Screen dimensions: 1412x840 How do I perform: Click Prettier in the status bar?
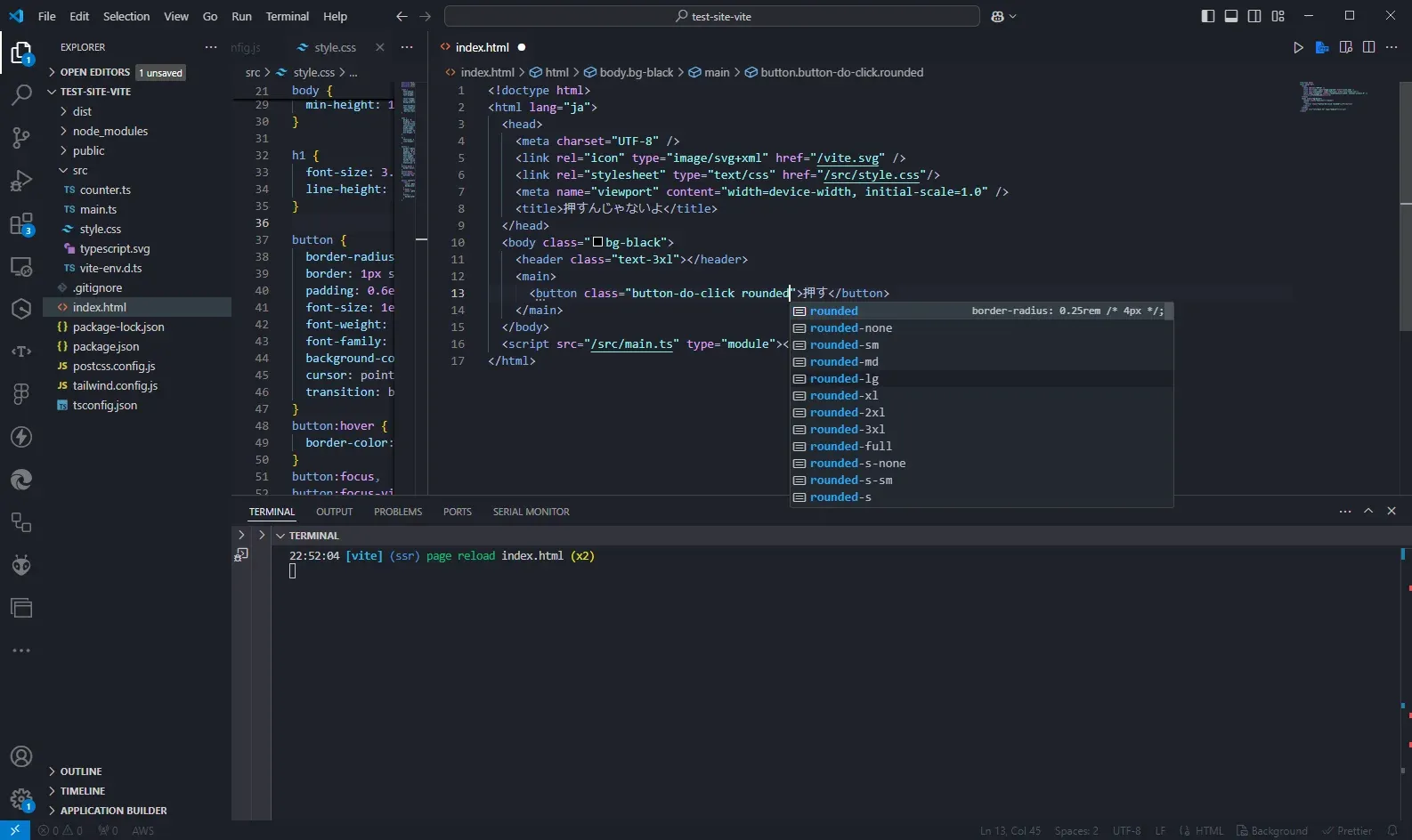pos(1347,830)
